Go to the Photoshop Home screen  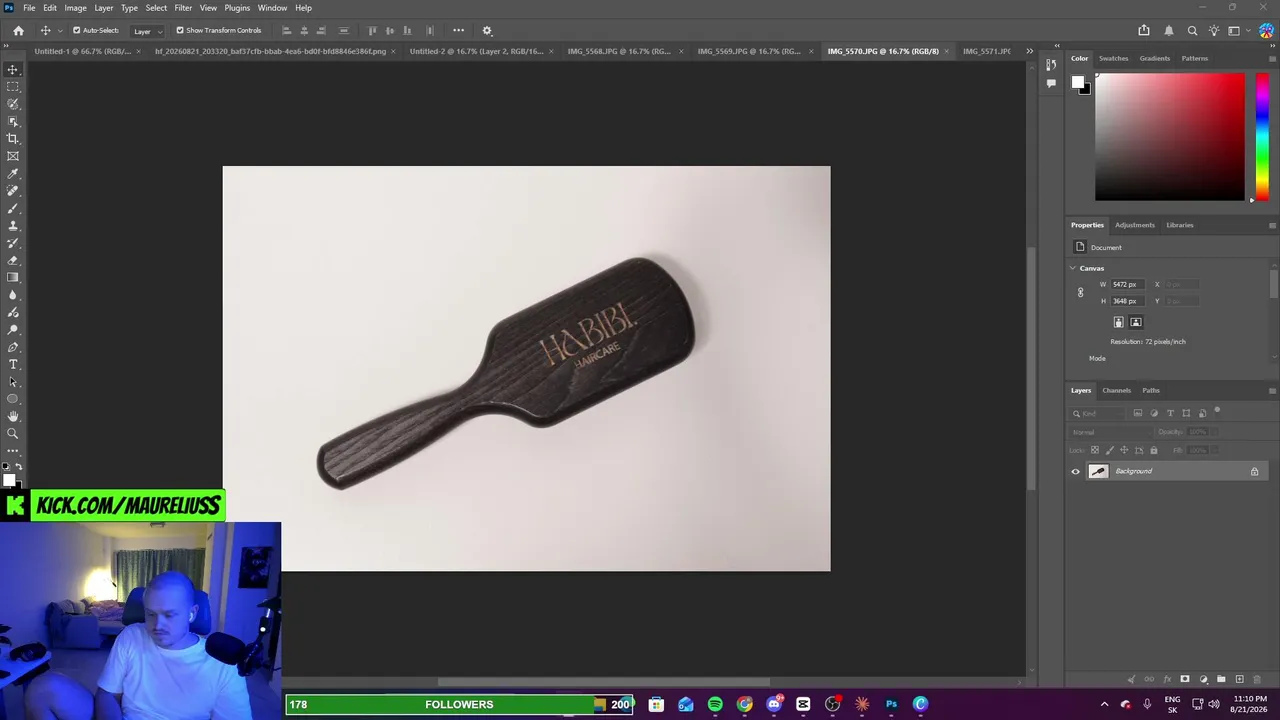click(18, 30)
